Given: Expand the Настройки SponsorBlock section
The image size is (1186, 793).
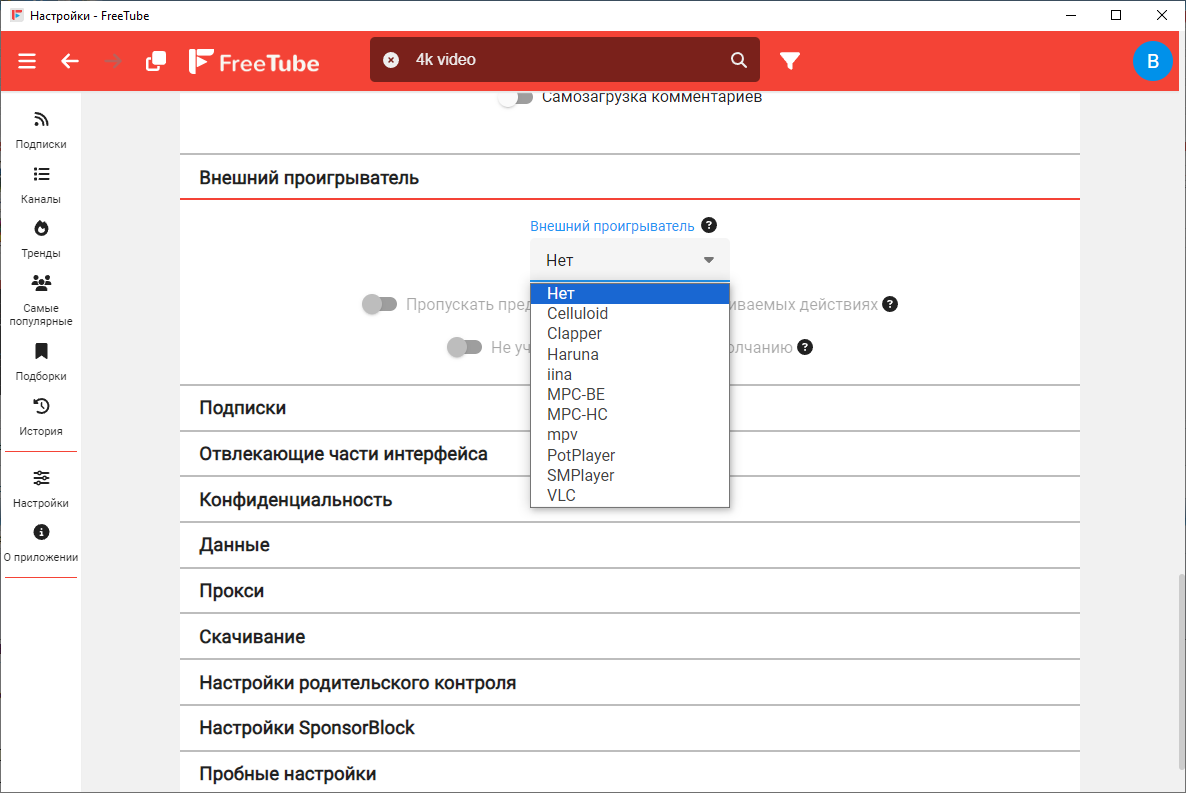Looking at the screenshot, I should (x=306, y=728).
